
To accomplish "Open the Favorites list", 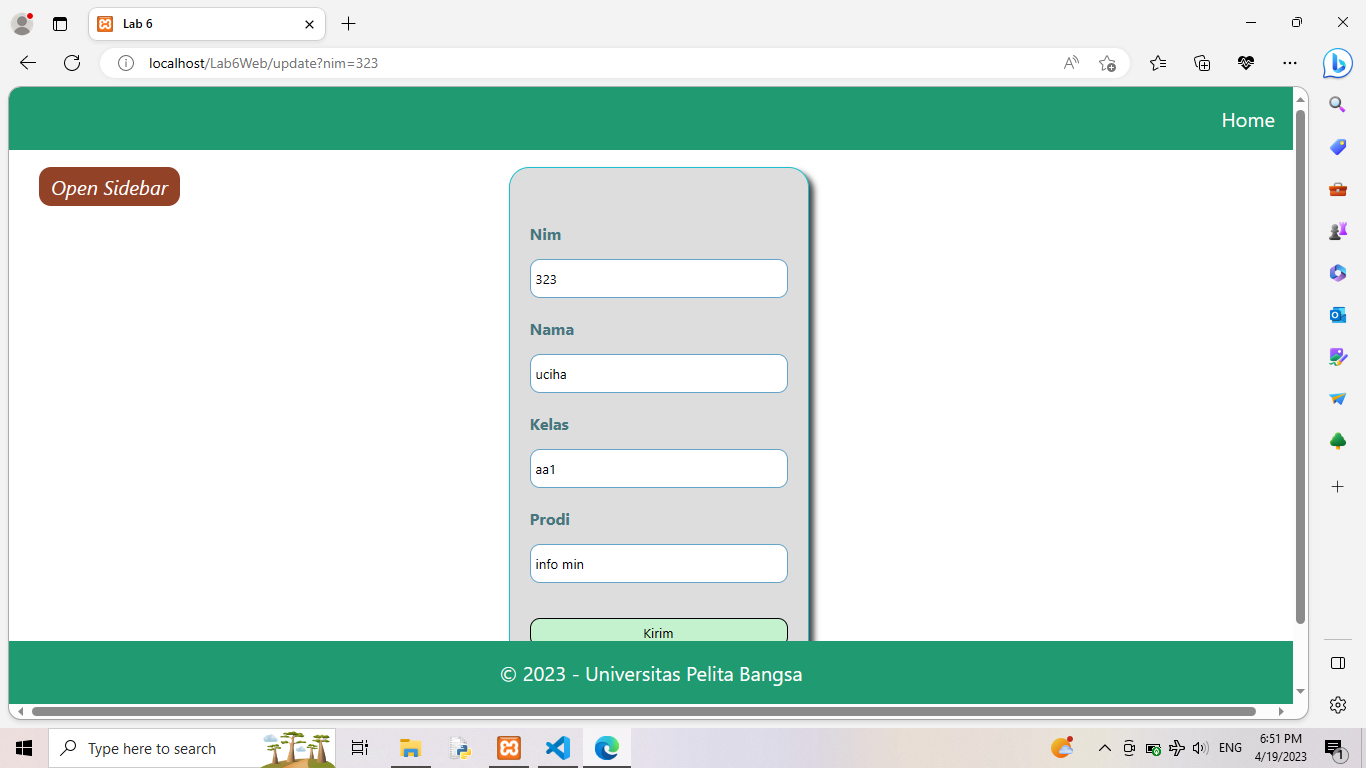I will point(1157,62).
